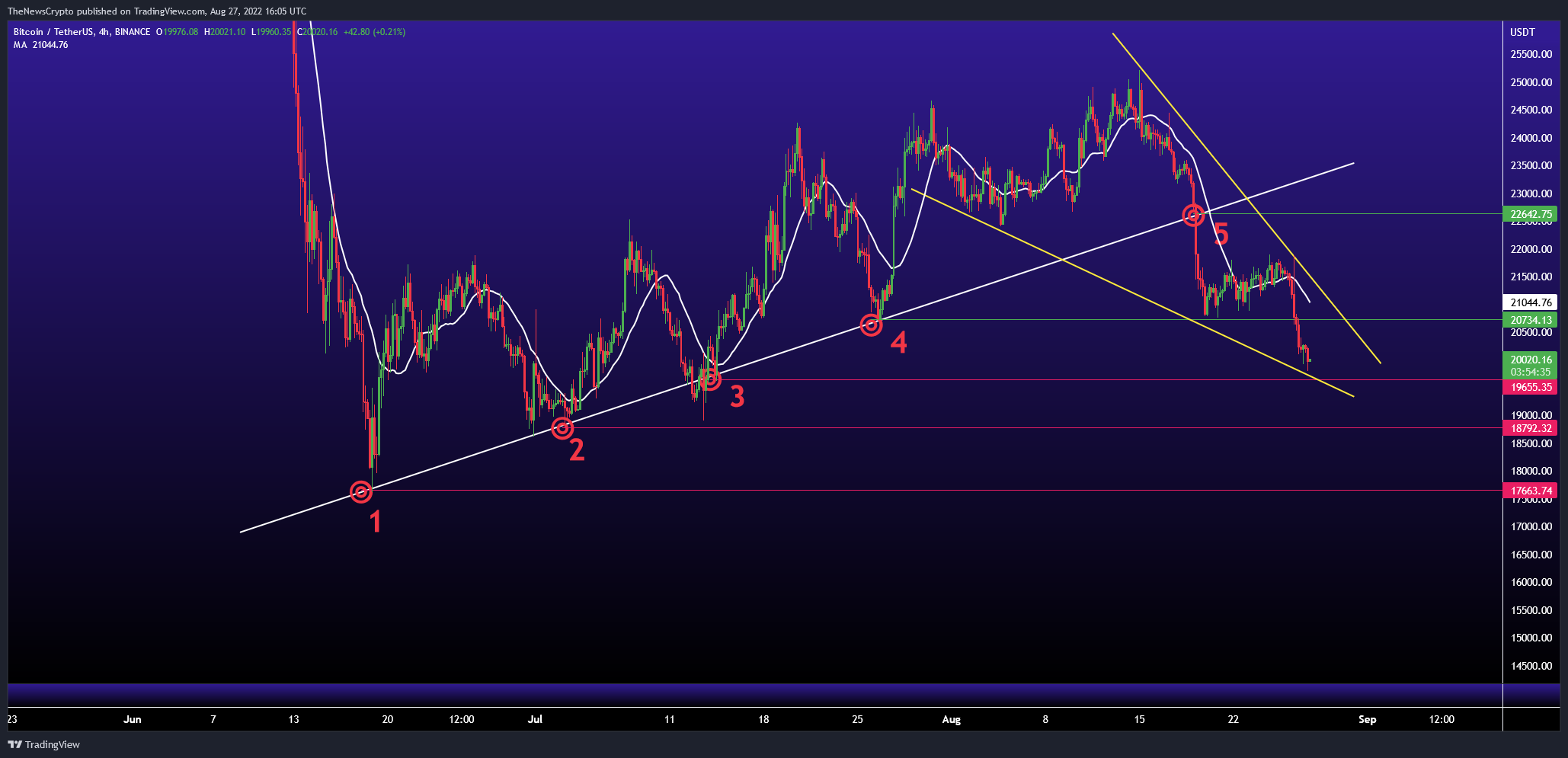Viewport: 1568px width, 758px height.
Task: Click the 15000.00 price axis label
Action: tap(1531, 638)
